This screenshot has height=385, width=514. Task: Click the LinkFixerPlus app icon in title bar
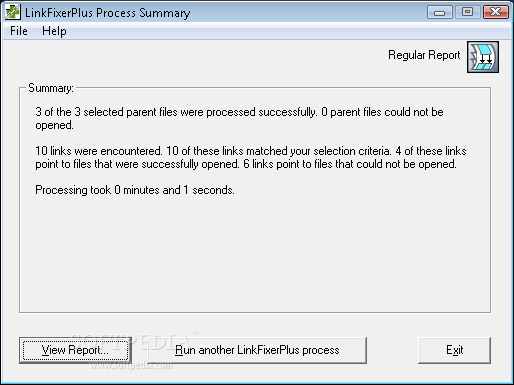(x=13, y=12)
